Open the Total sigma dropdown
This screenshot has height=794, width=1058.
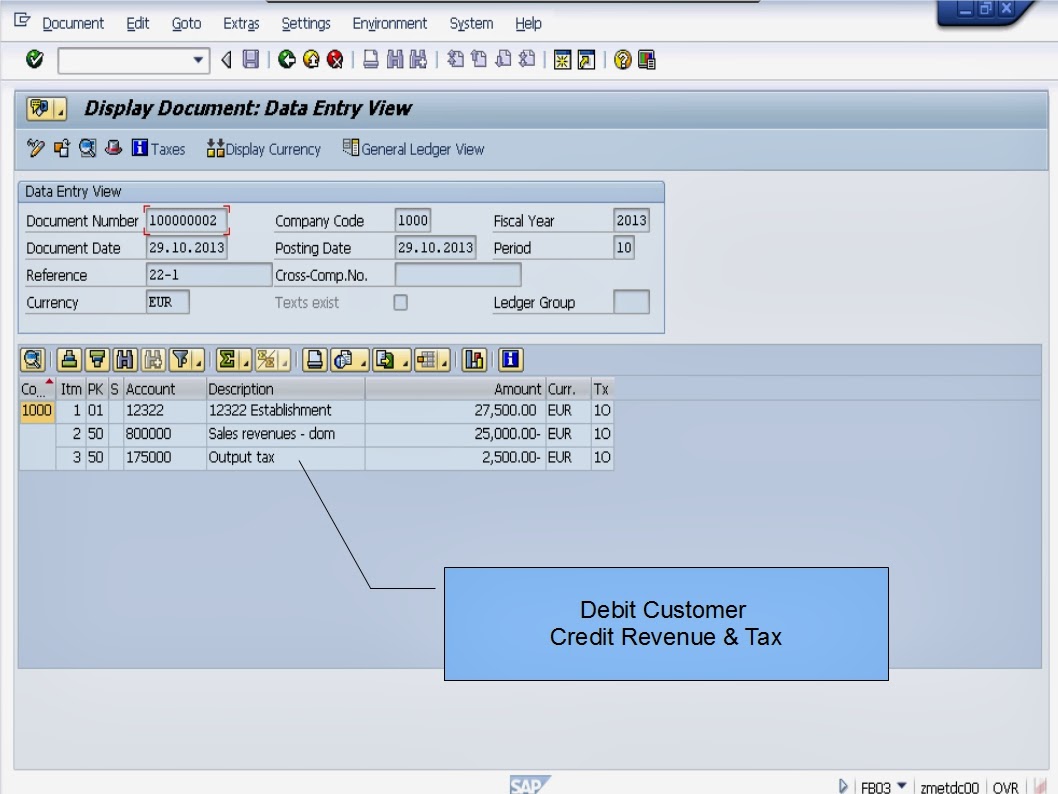[x=233, y=360]
